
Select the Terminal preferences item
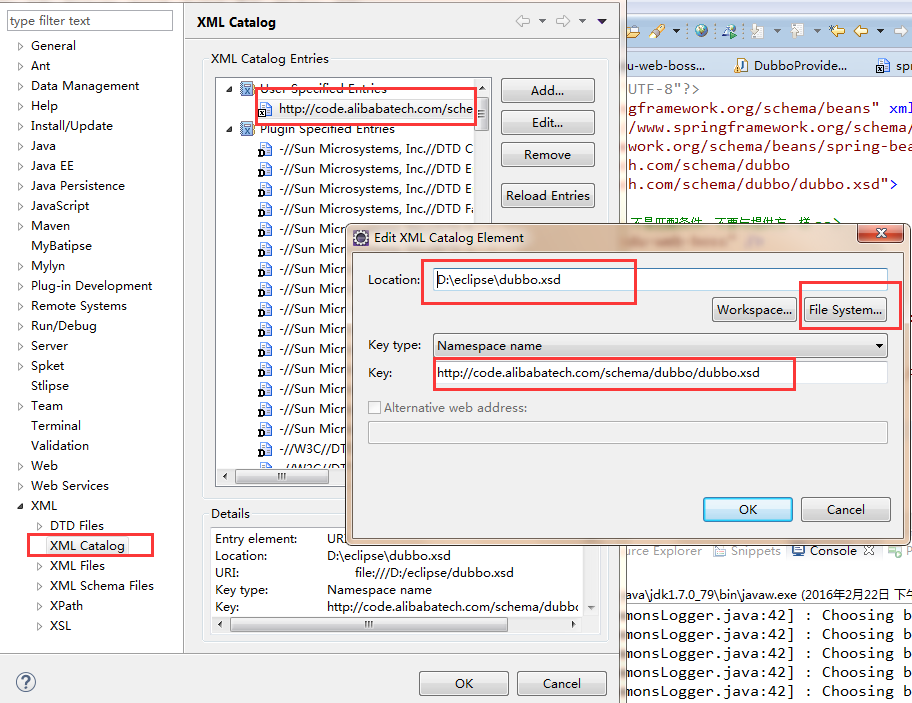click(x=56, y=426)
